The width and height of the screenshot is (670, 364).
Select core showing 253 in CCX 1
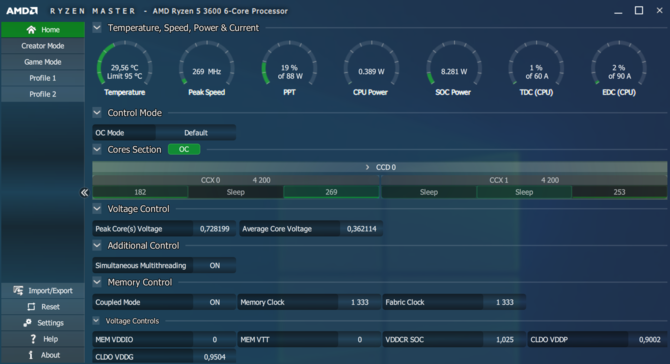(620, 192)
